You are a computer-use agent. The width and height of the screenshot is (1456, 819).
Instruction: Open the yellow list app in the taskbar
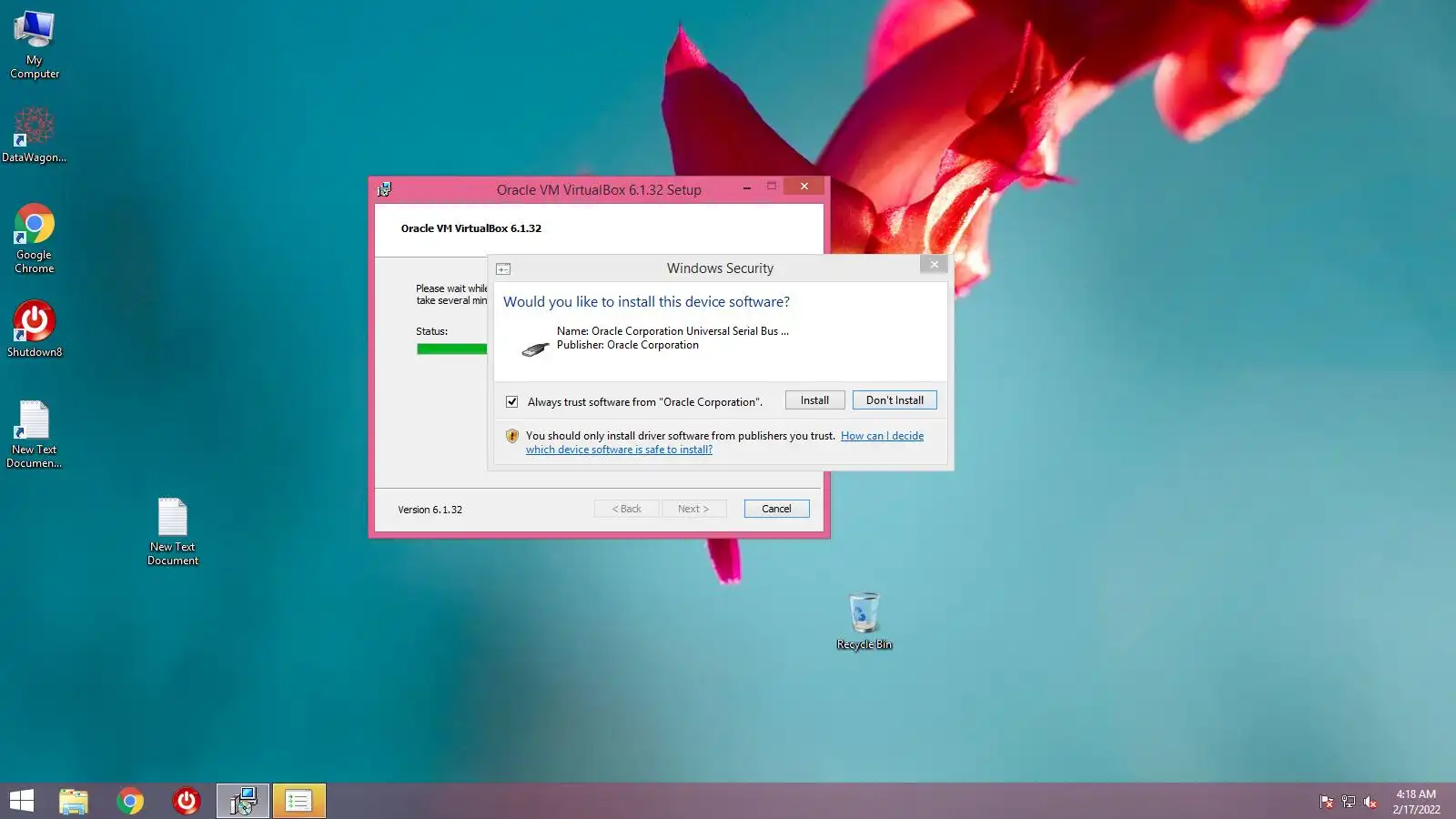tap(298, 801)
